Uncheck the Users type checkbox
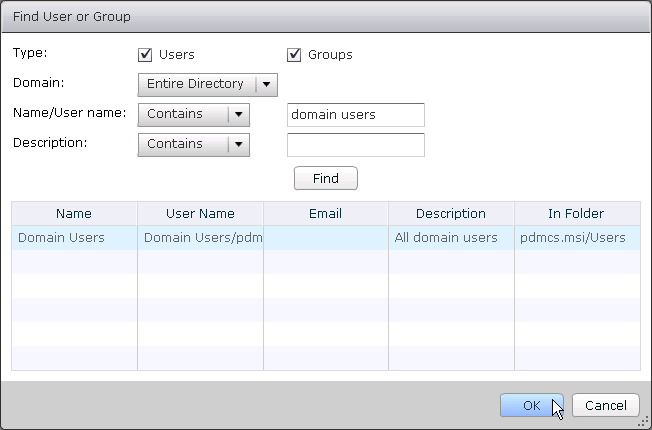652x430 pixels. point(145,54)
